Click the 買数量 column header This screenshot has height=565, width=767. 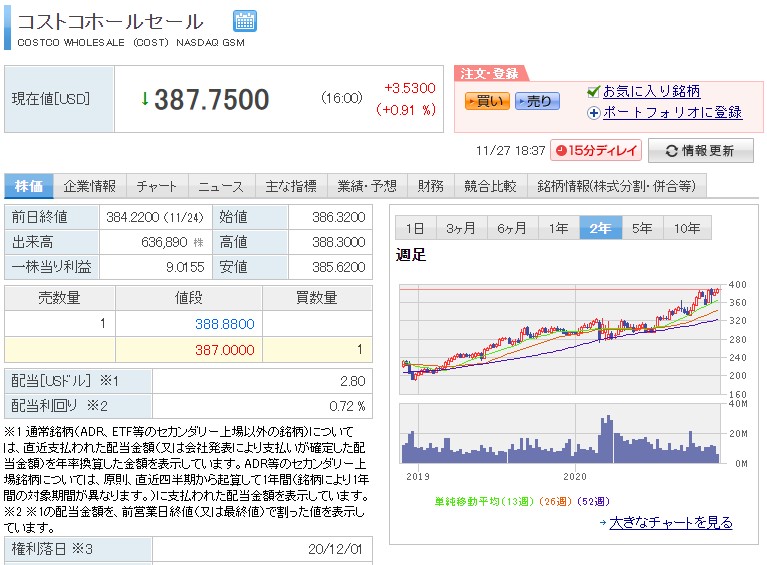pyautogui.click(x=317, y=298)
